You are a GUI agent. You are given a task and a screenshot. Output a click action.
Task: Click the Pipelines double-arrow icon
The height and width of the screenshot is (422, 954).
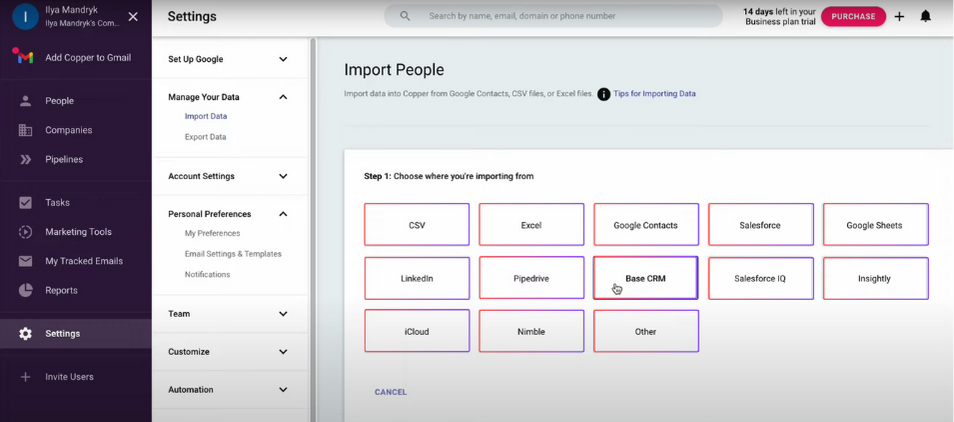[x=26, y=159]
